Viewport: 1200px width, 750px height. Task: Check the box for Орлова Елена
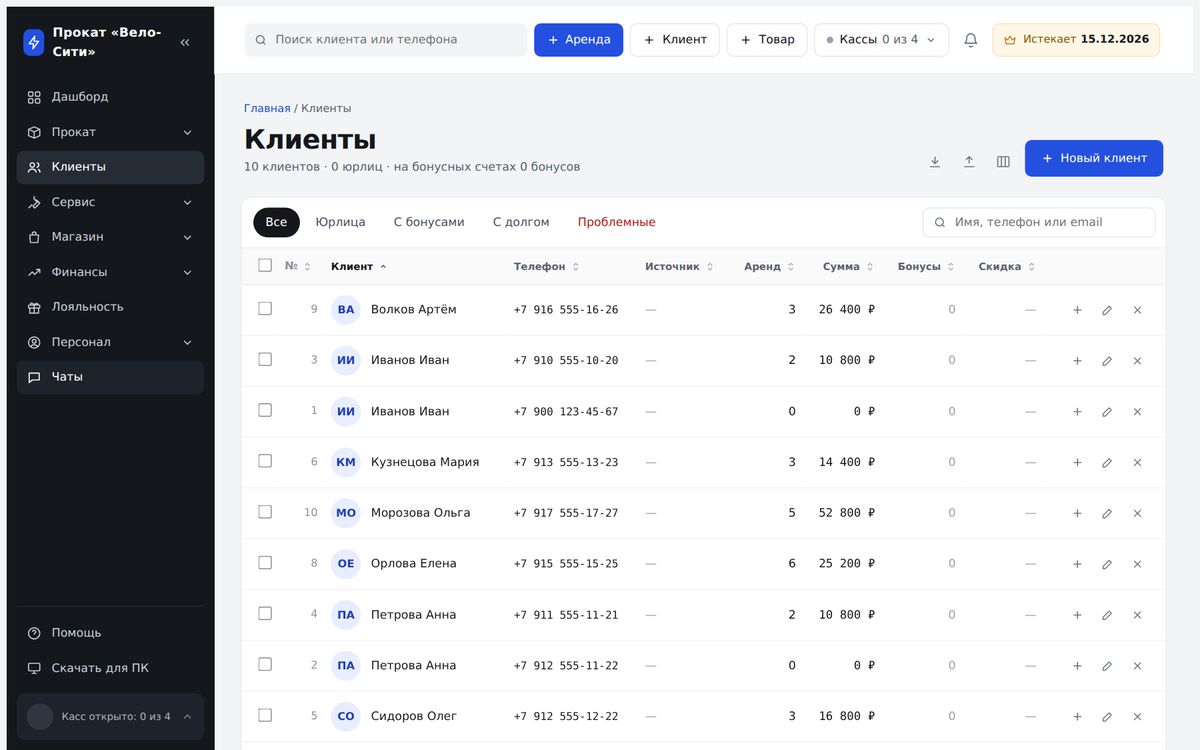265,563
